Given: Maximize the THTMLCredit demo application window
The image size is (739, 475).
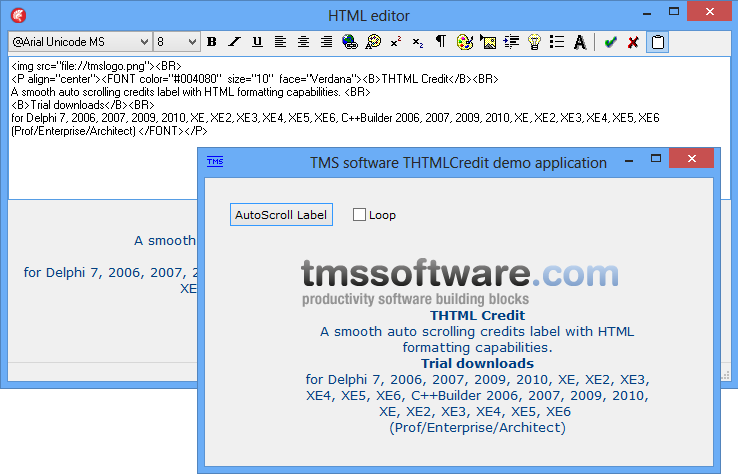Looking at the screenshot, I should pos(656,158).
